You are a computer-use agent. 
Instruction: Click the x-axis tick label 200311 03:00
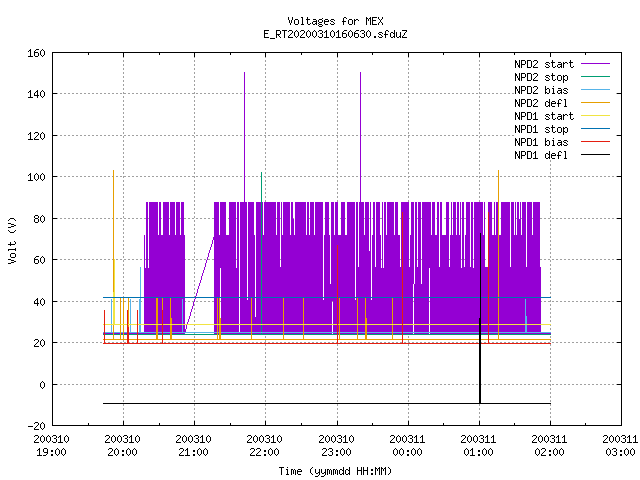(x=620, y=446)
